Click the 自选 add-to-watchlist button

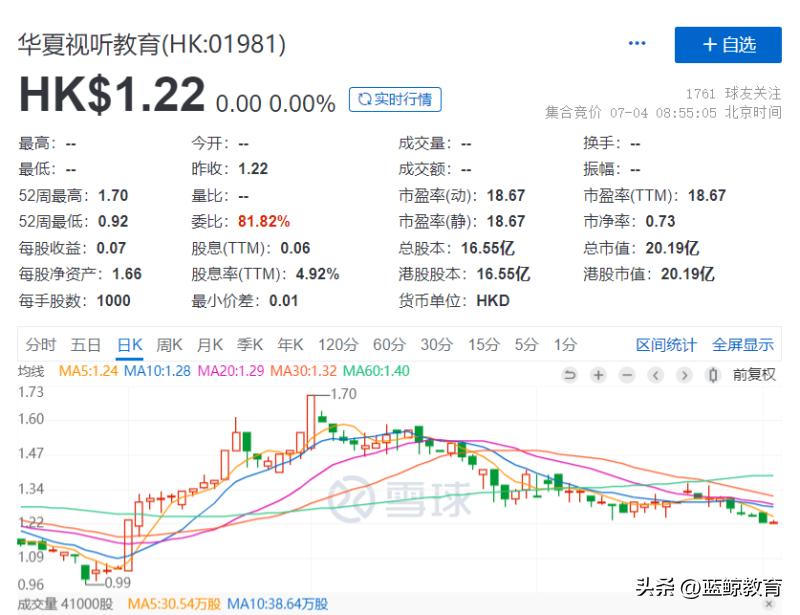729,44
